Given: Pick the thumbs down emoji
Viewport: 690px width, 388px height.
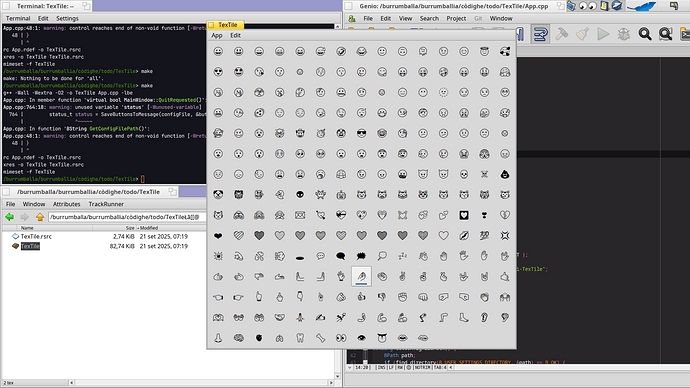Looking at the screenshot, I should [382, 297].
